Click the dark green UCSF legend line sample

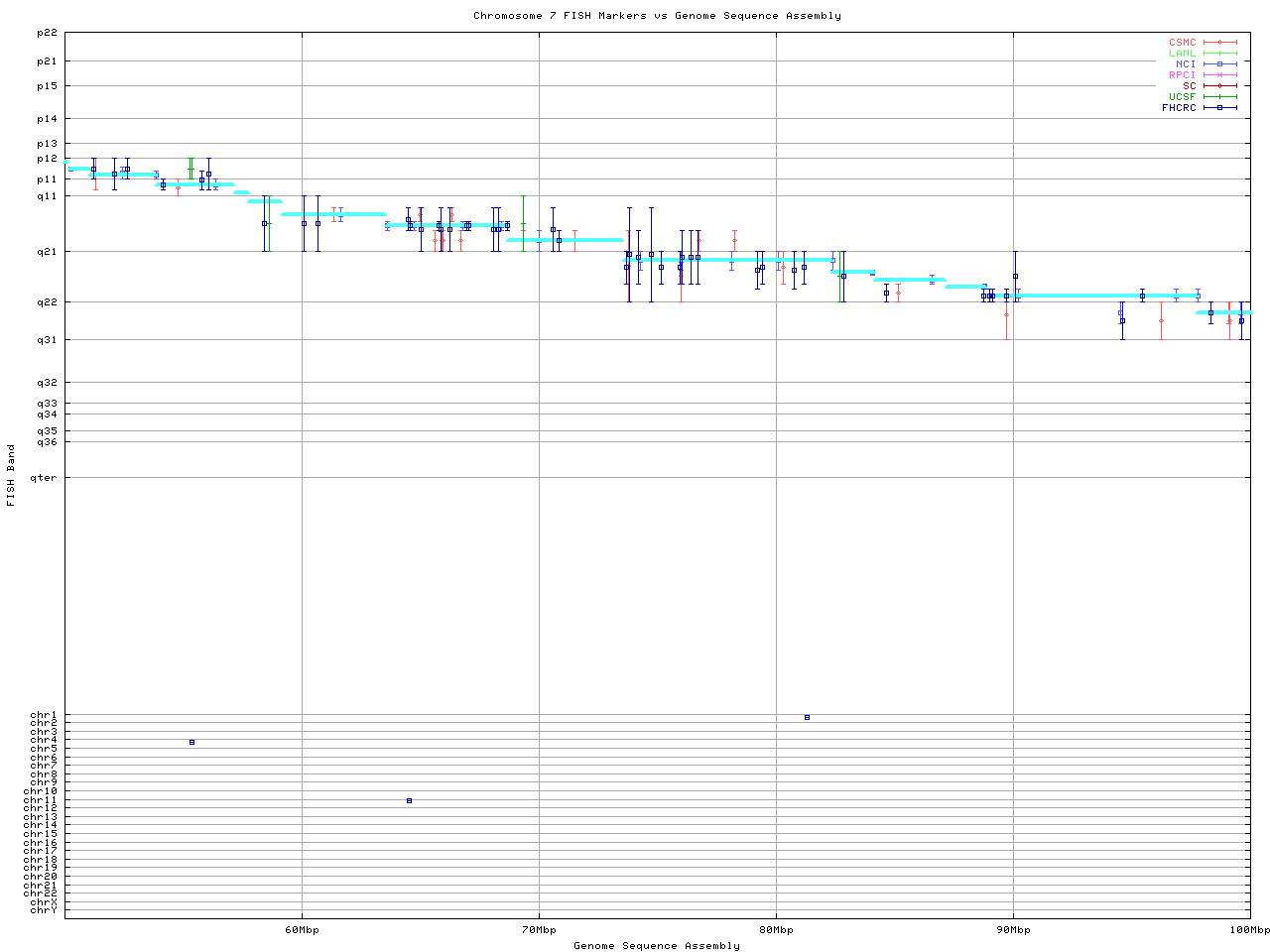(1219, 97)
